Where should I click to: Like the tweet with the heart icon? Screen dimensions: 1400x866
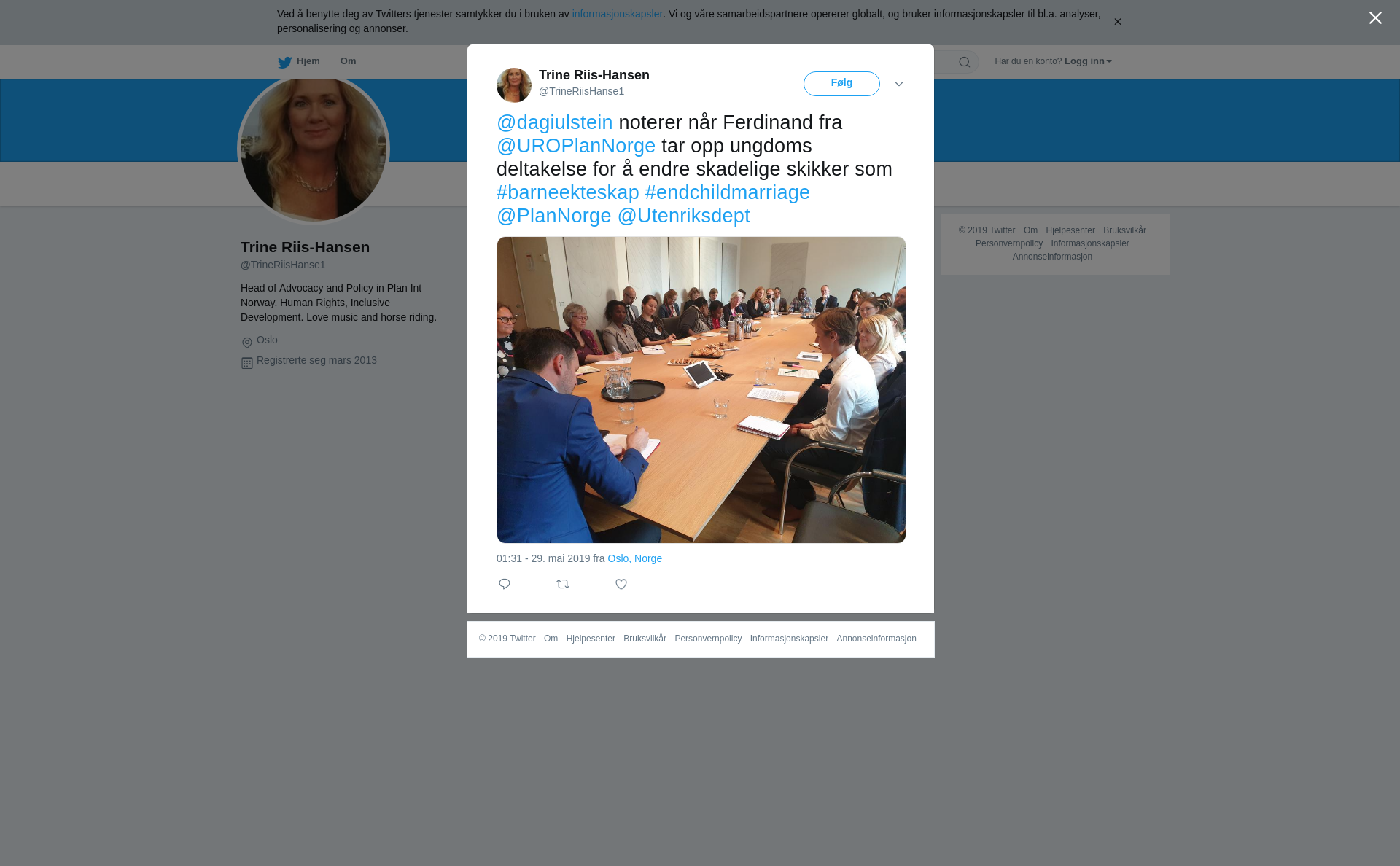point(621,584)
